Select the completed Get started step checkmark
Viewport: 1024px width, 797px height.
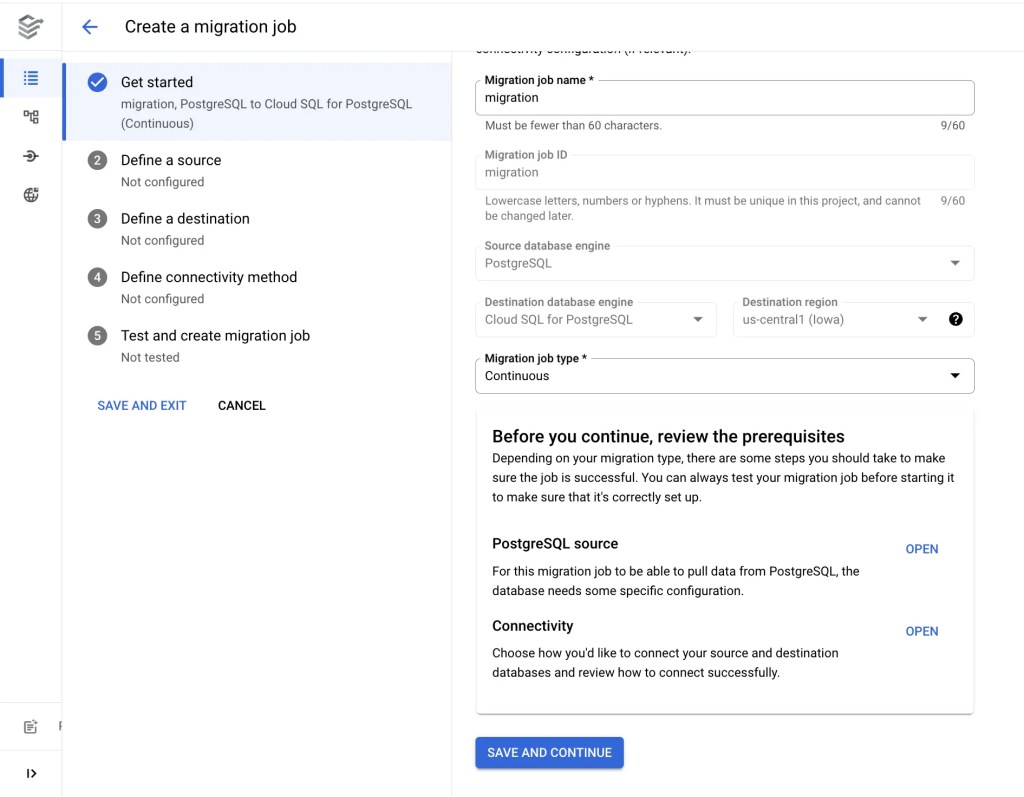click(x=98, y=82)
